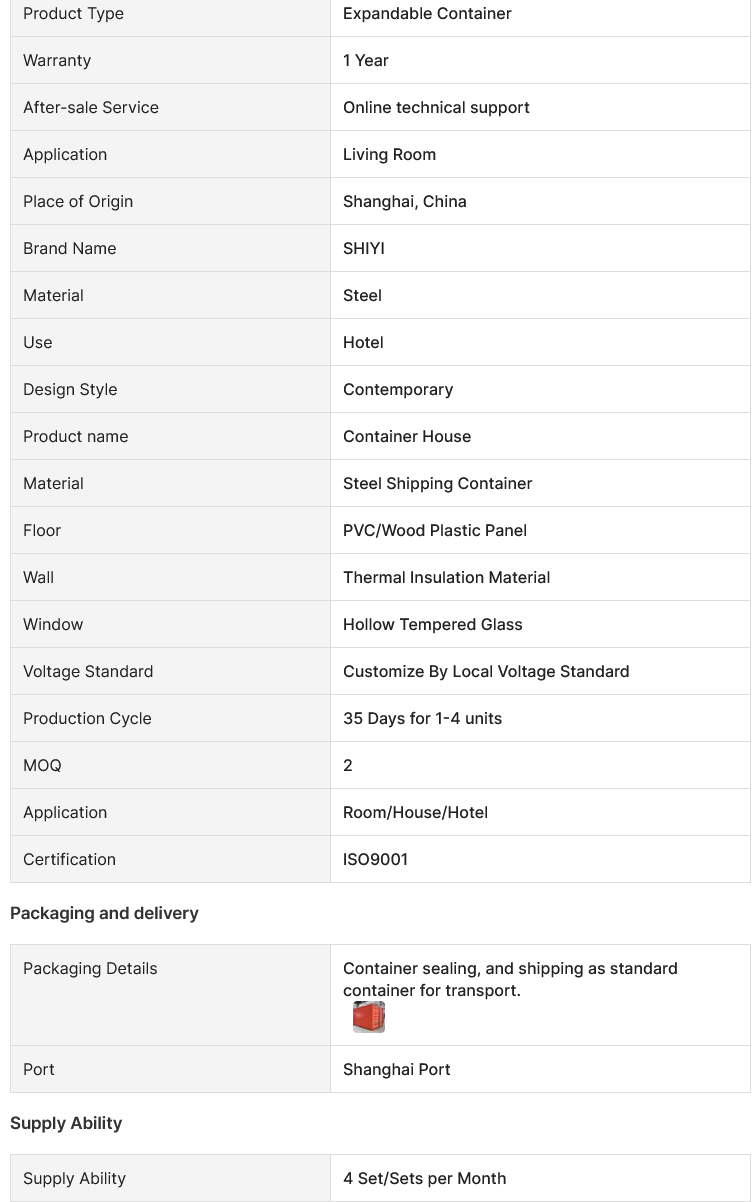The image size is (752, 1202).
Task: Click the "Contemporary" design style value
Action: pyautogui.click(x=398, y=390)
